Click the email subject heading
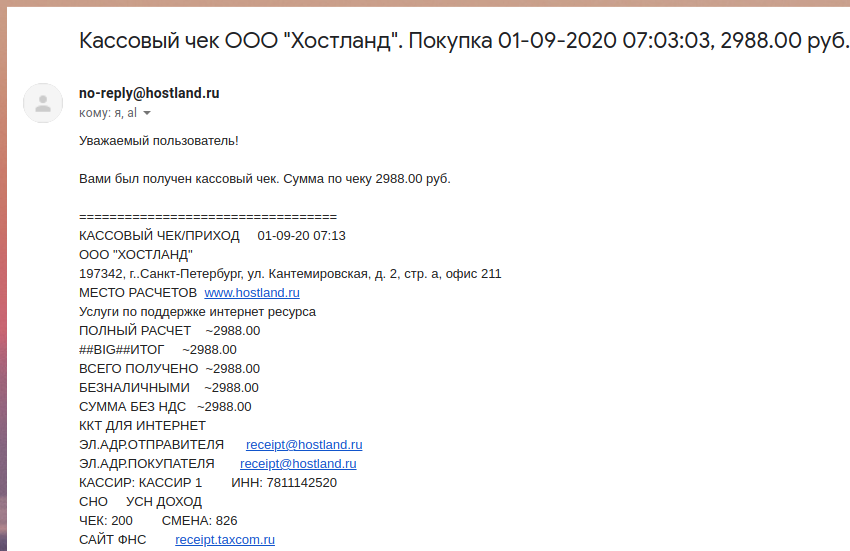The image size is (850, 551). (464, 41)
